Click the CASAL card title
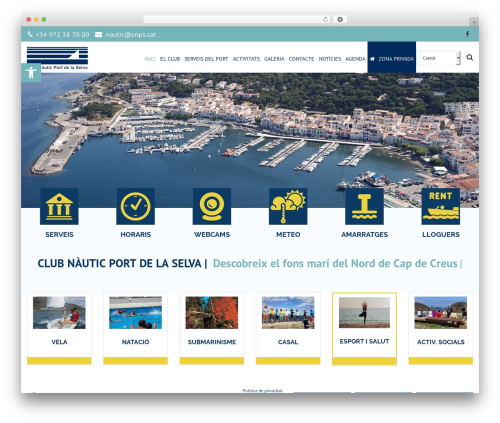The height and width of the screenshot is (423, 500). [288, 342]
